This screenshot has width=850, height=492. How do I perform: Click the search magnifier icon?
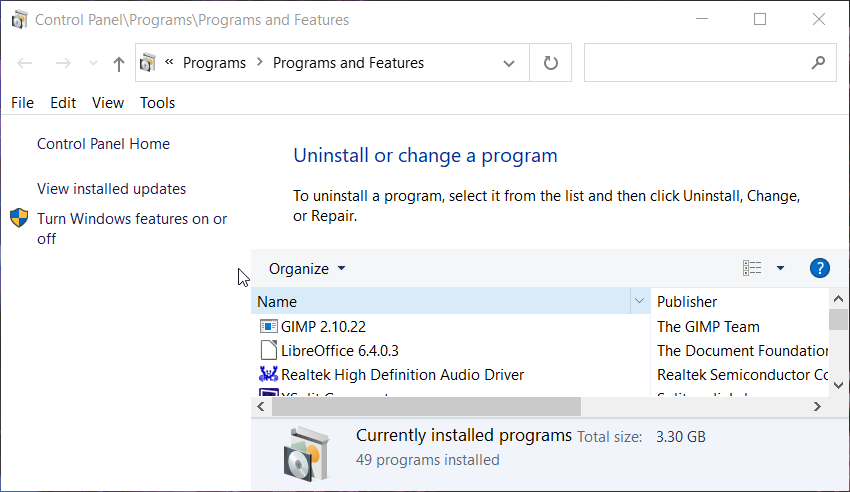(x=818, y=62)
